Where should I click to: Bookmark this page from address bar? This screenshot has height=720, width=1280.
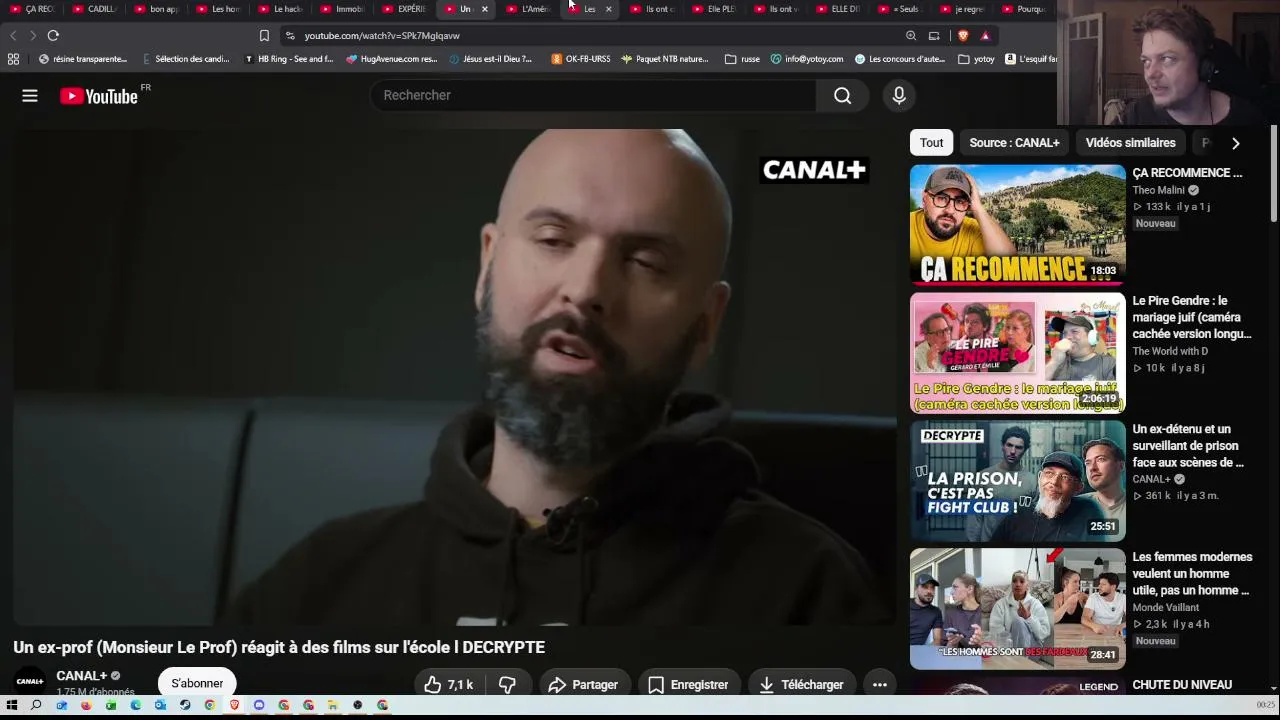click(264, 36)
